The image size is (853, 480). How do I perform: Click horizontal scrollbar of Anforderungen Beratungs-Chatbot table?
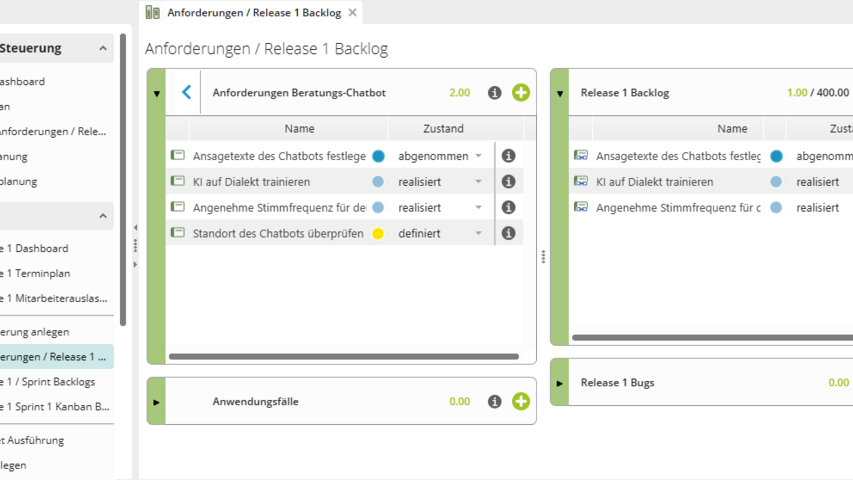[x=344, y=356]
